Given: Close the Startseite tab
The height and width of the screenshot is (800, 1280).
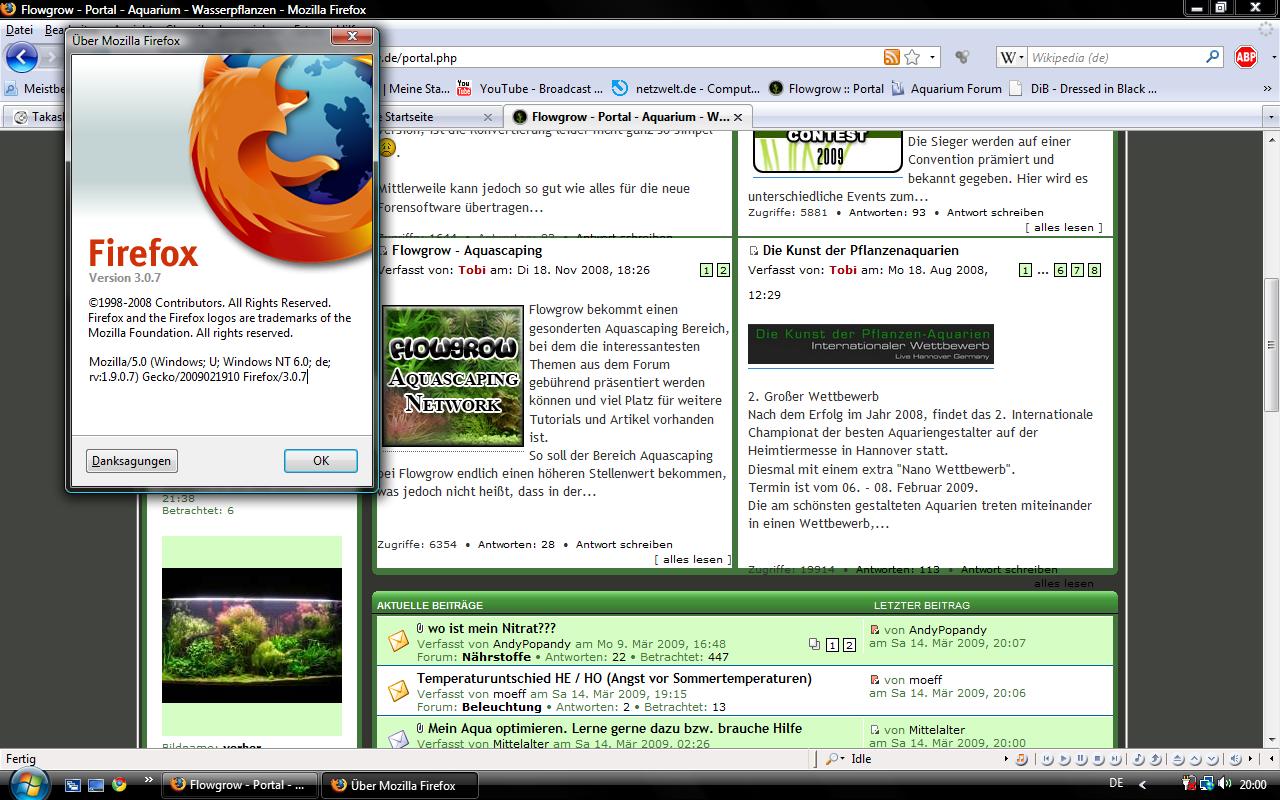Looking at the screenshot, I should click(x=488, y=117).
